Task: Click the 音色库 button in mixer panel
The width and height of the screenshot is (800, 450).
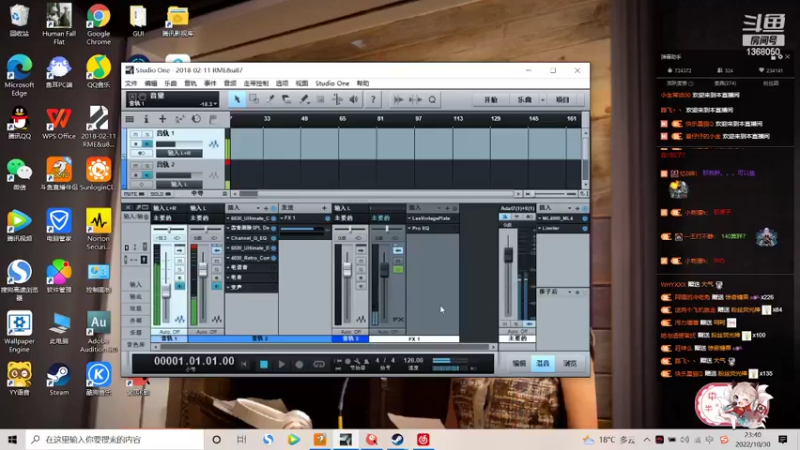Action: pyautogui.click(x=136, y=344)
